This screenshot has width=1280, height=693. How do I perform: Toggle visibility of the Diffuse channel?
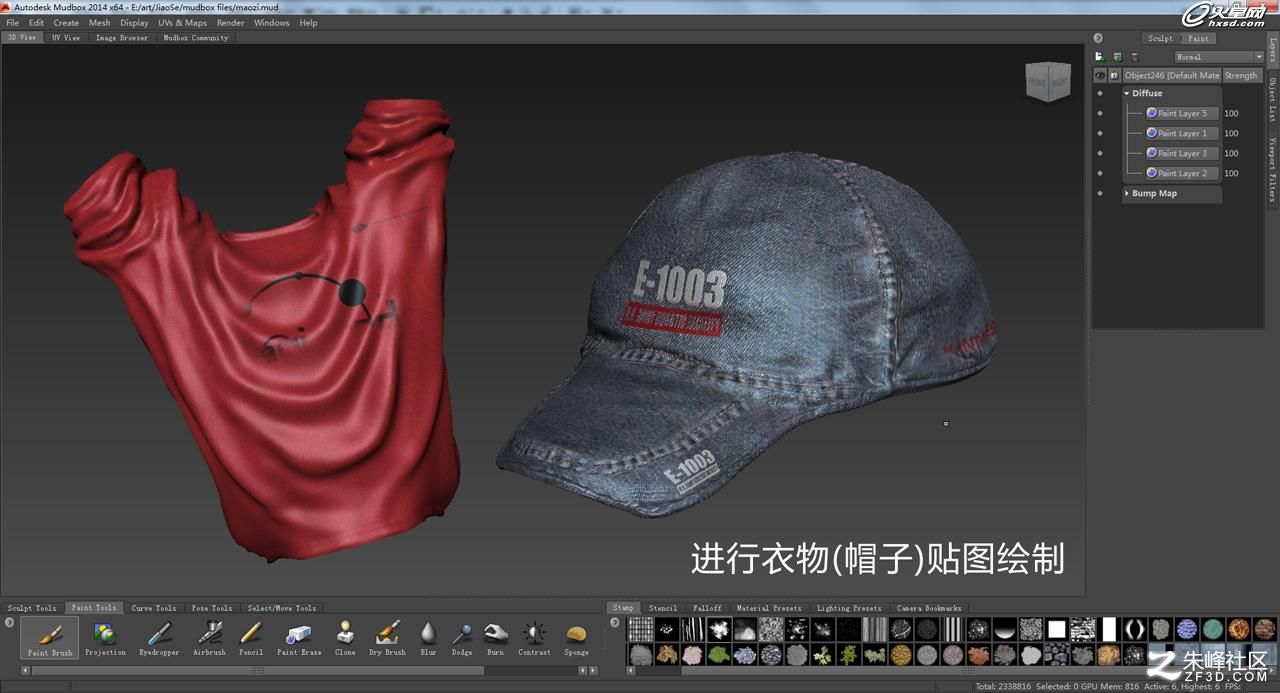click(x=1100, y=93)
